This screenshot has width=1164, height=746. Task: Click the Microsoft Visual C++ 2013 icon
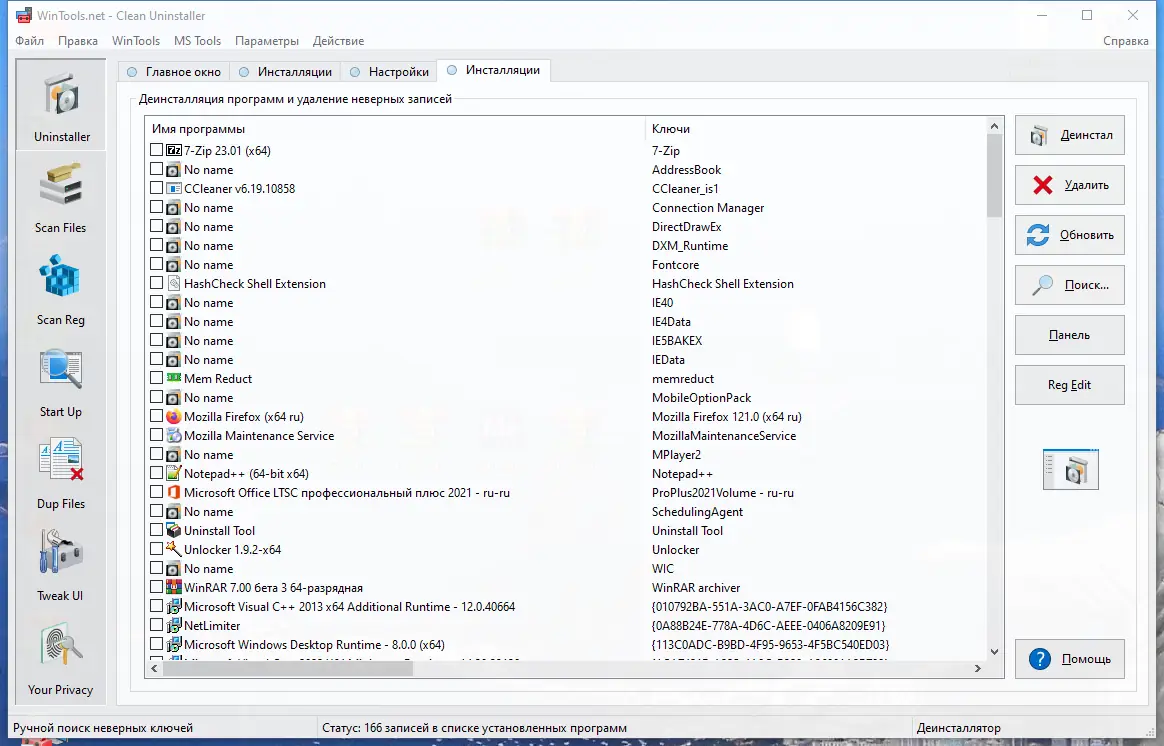(x=173, y=606)
